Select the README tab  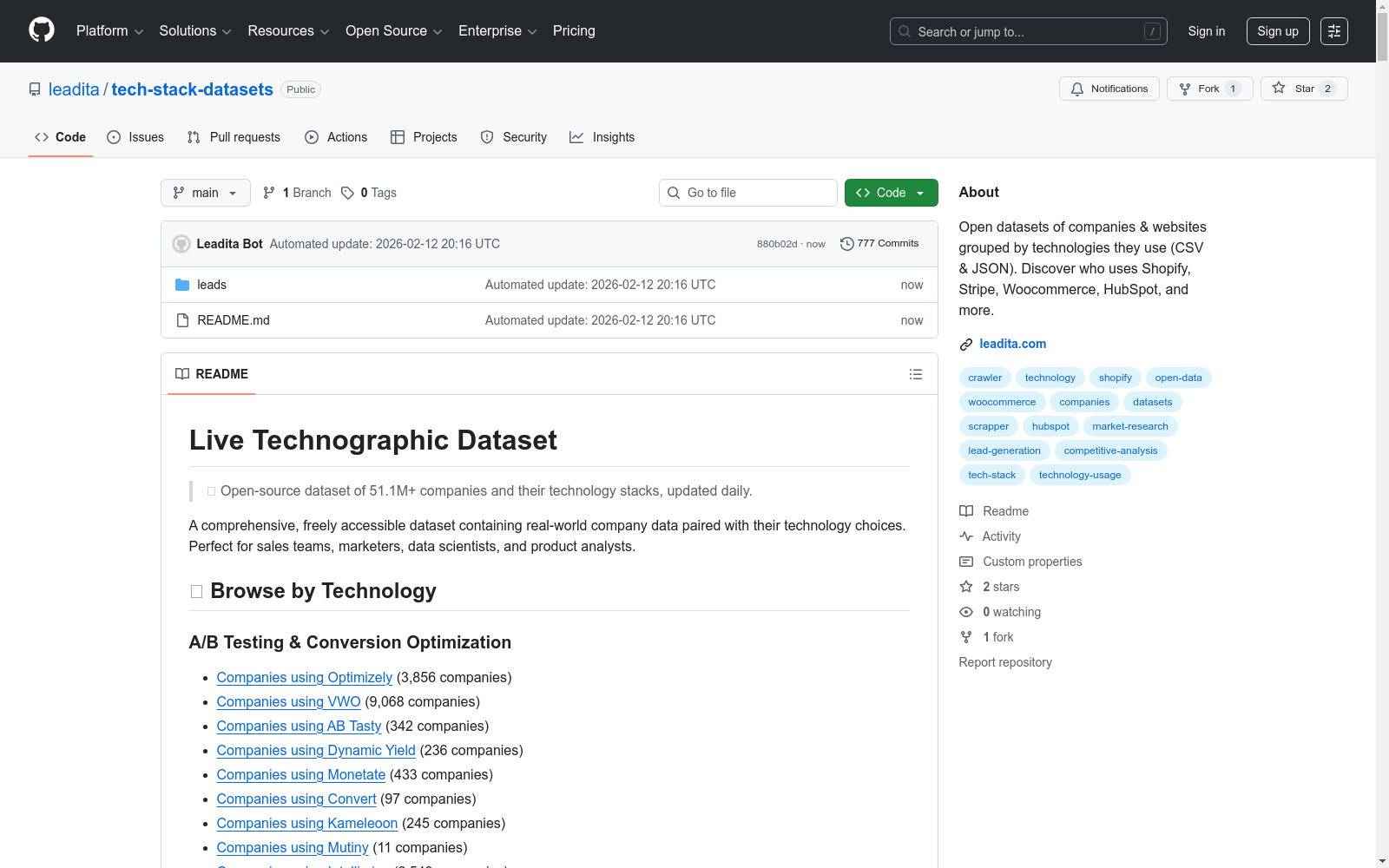tap(212, 374)
